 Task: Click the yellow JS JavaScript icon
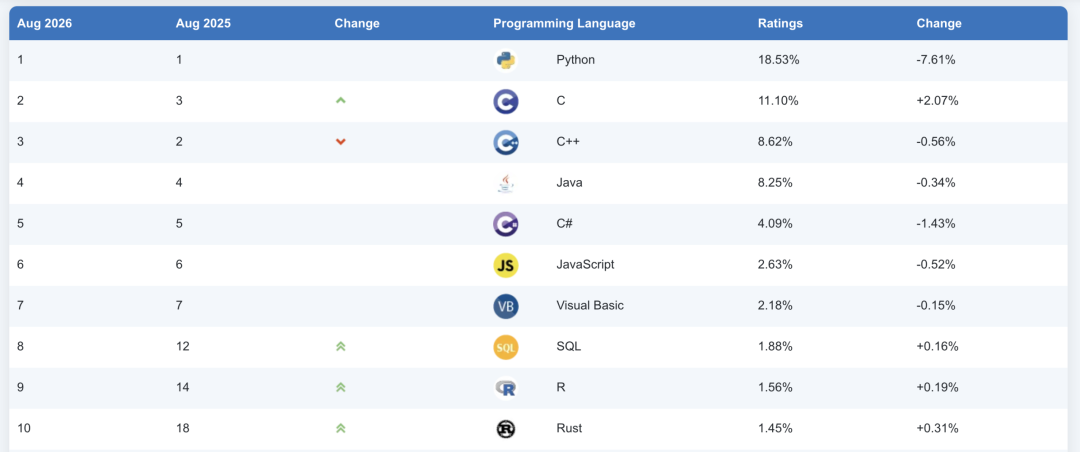[x=506, y=265]
